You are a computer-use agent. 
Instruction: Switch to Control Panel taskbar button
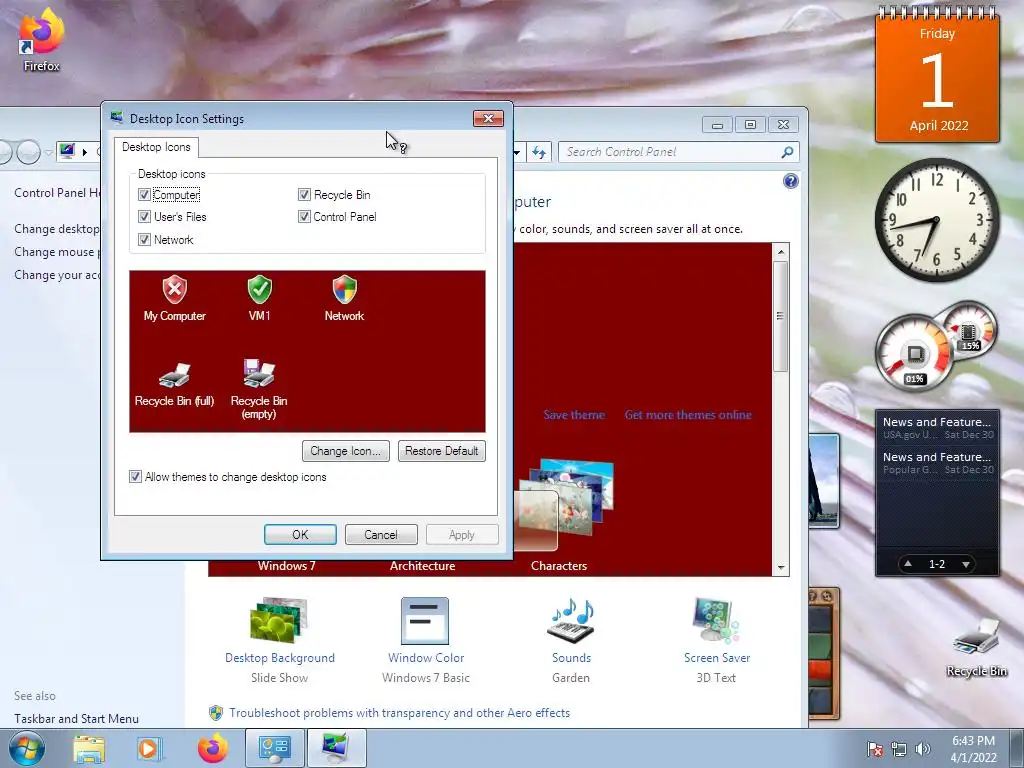[x=274, y=748]
